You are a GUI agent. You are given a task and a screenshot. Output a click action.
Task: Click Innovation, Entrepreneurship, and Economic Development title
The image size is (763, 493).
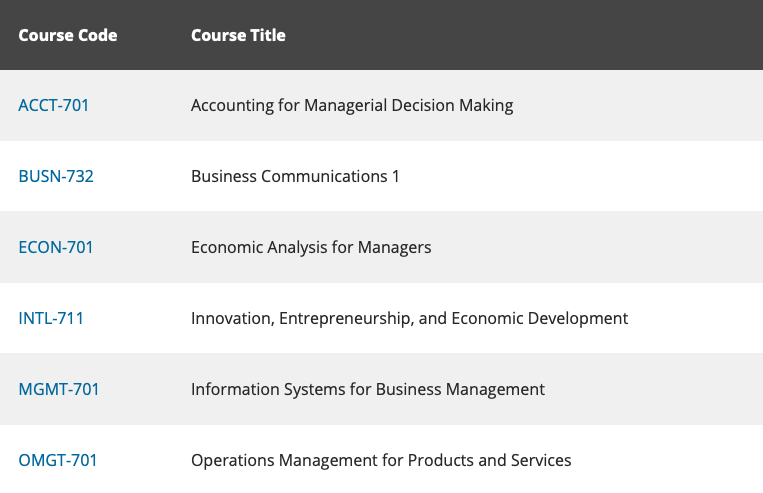pyautogui.click(x=409, y=318)
